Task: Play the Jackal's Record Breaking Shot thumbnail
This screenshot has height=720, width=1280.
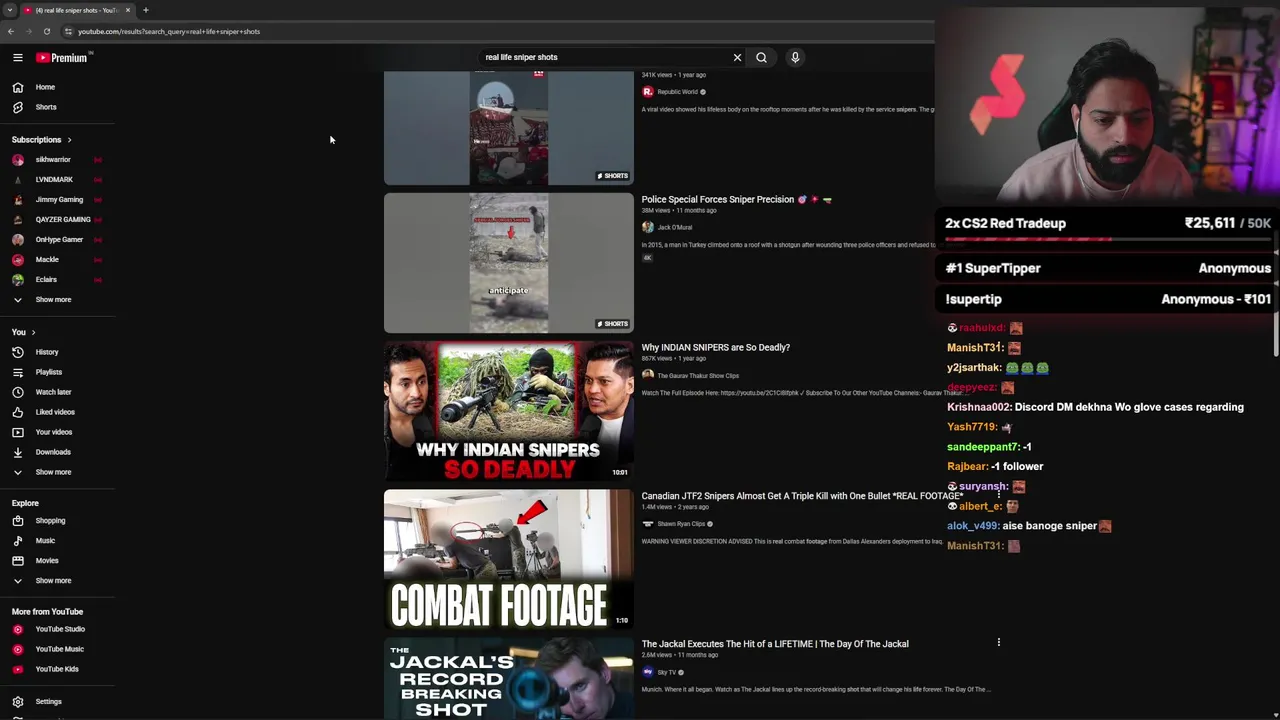Action: tap(508, 679)
